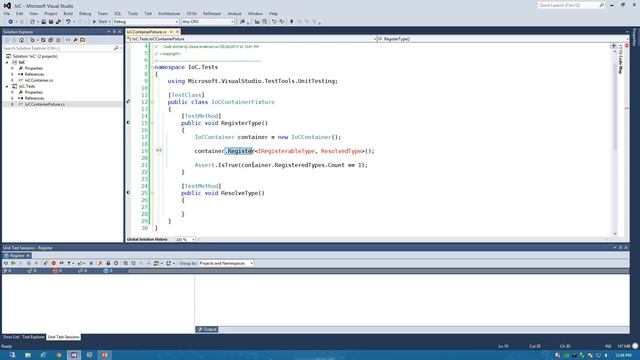Viewport: 640px width, 360px height.
Task: Click File Explorer icon in Windows taskbar
Action: (28, 355)
